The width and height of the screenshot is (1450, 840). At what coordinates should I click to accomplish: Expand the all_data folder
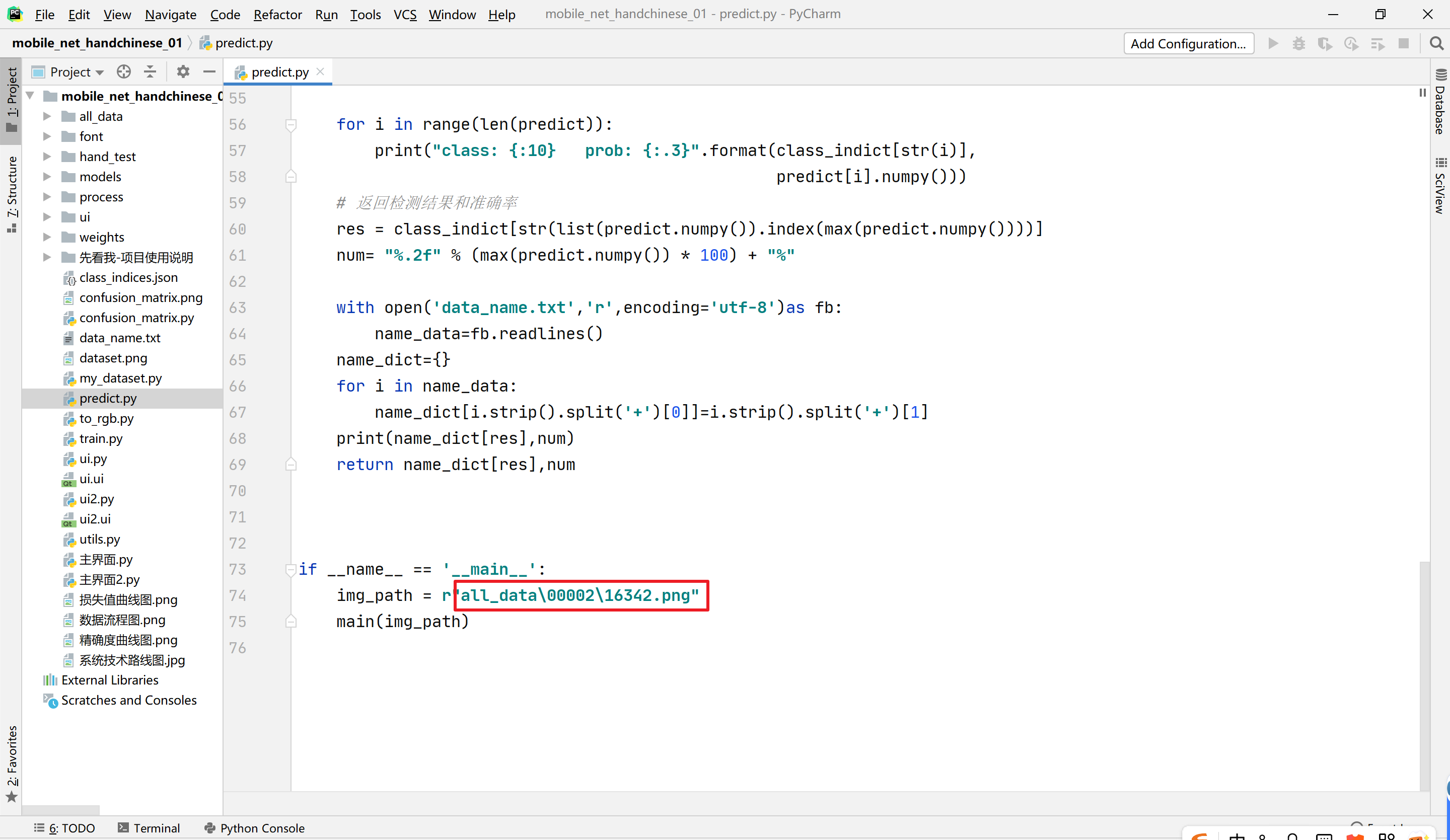(x=47, y=116)
